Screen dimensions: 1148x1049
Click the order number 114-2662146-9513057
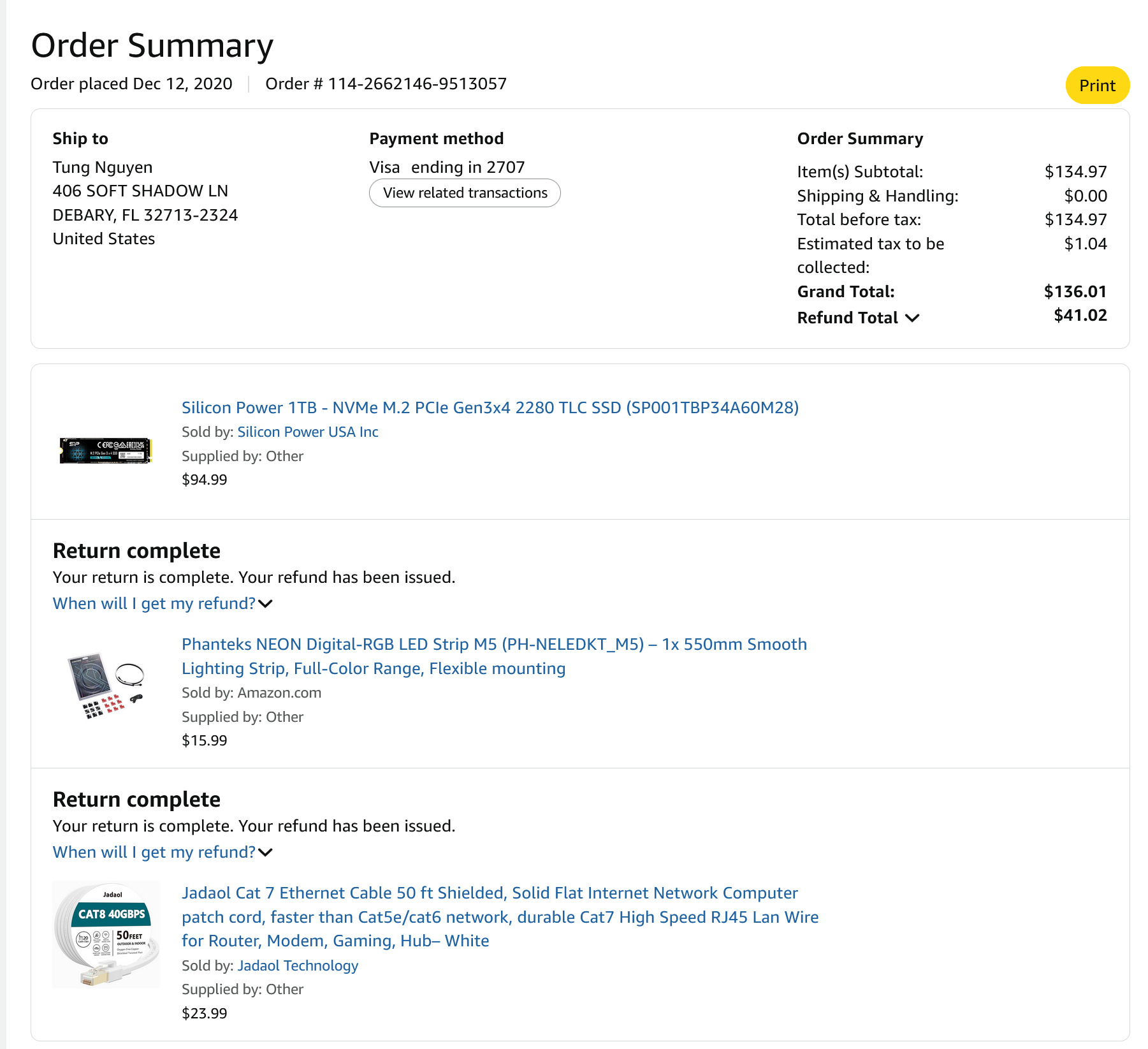tap(417, 84)
